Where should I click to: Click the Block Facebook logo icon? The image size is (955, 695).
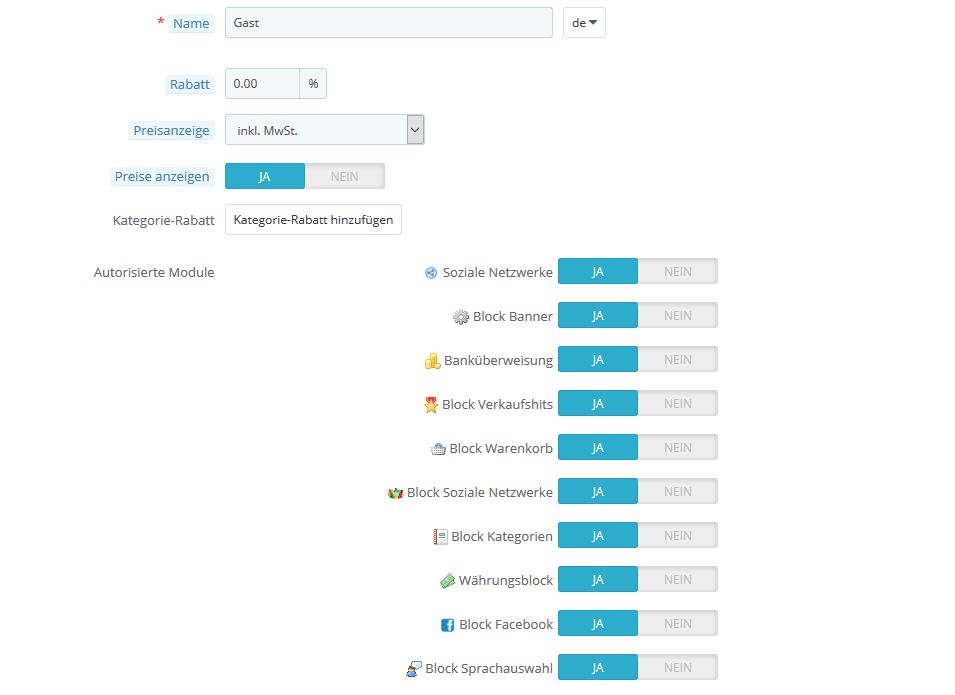point(448,625)
